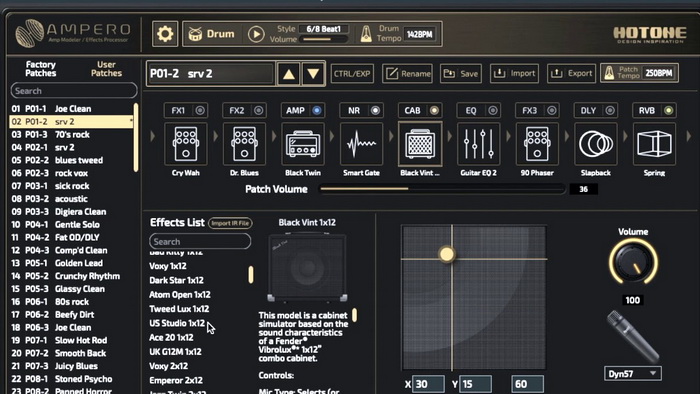Click the microphone image
The height and width of the screenshot is (394, 700).
pos(633,336)
